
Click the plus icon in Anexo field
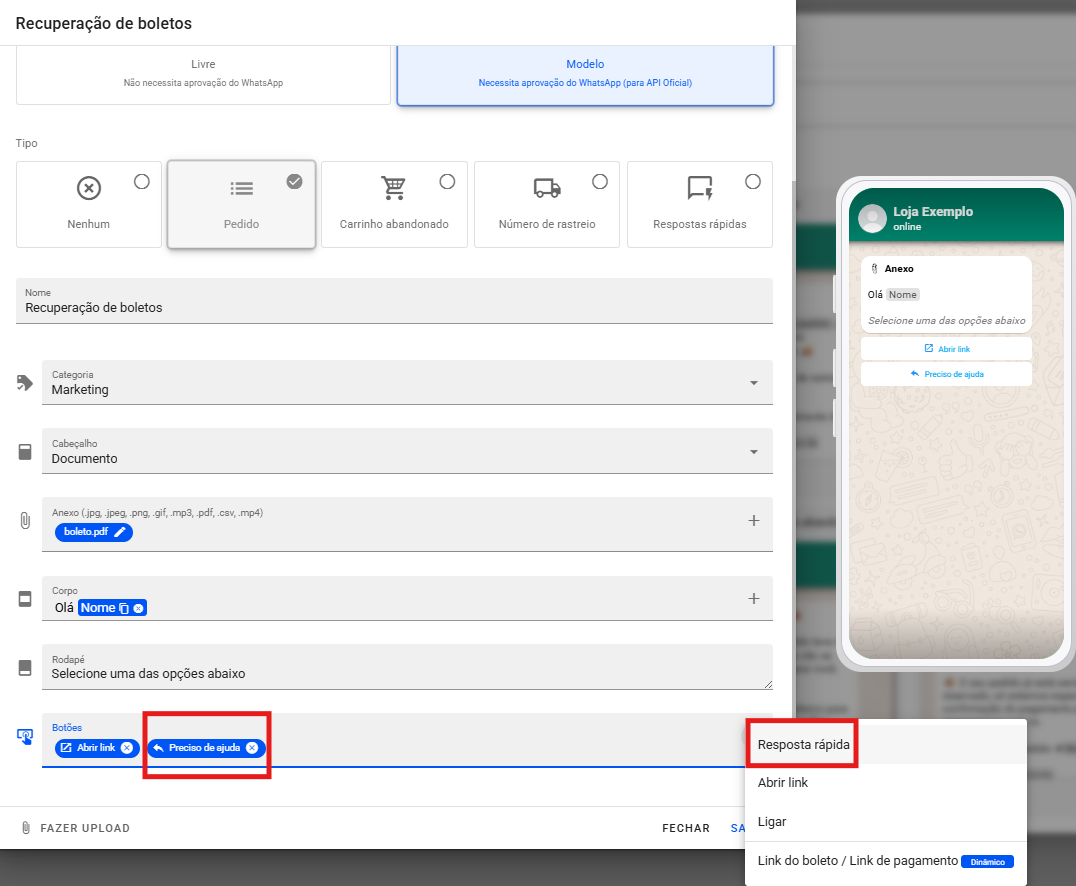[754, 520]
